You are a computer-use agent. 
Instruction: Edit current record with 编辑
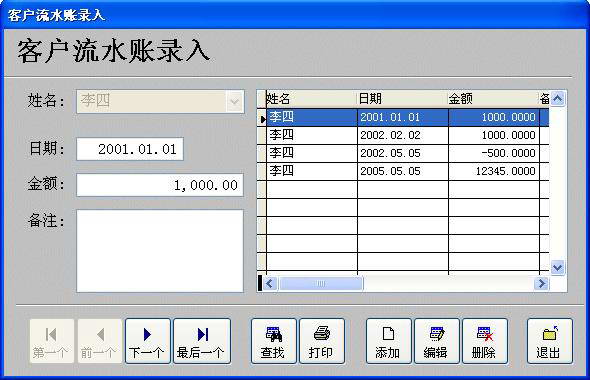436,341
